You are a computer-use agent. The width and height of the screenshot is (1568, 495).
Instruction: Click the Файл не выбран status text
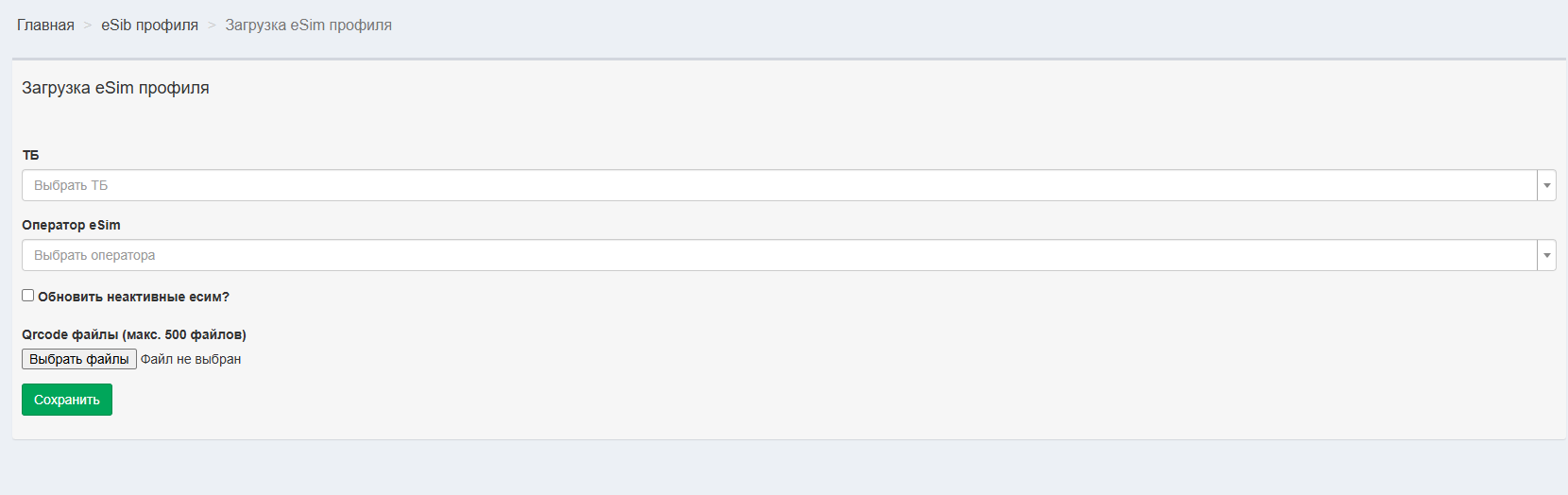191,359
